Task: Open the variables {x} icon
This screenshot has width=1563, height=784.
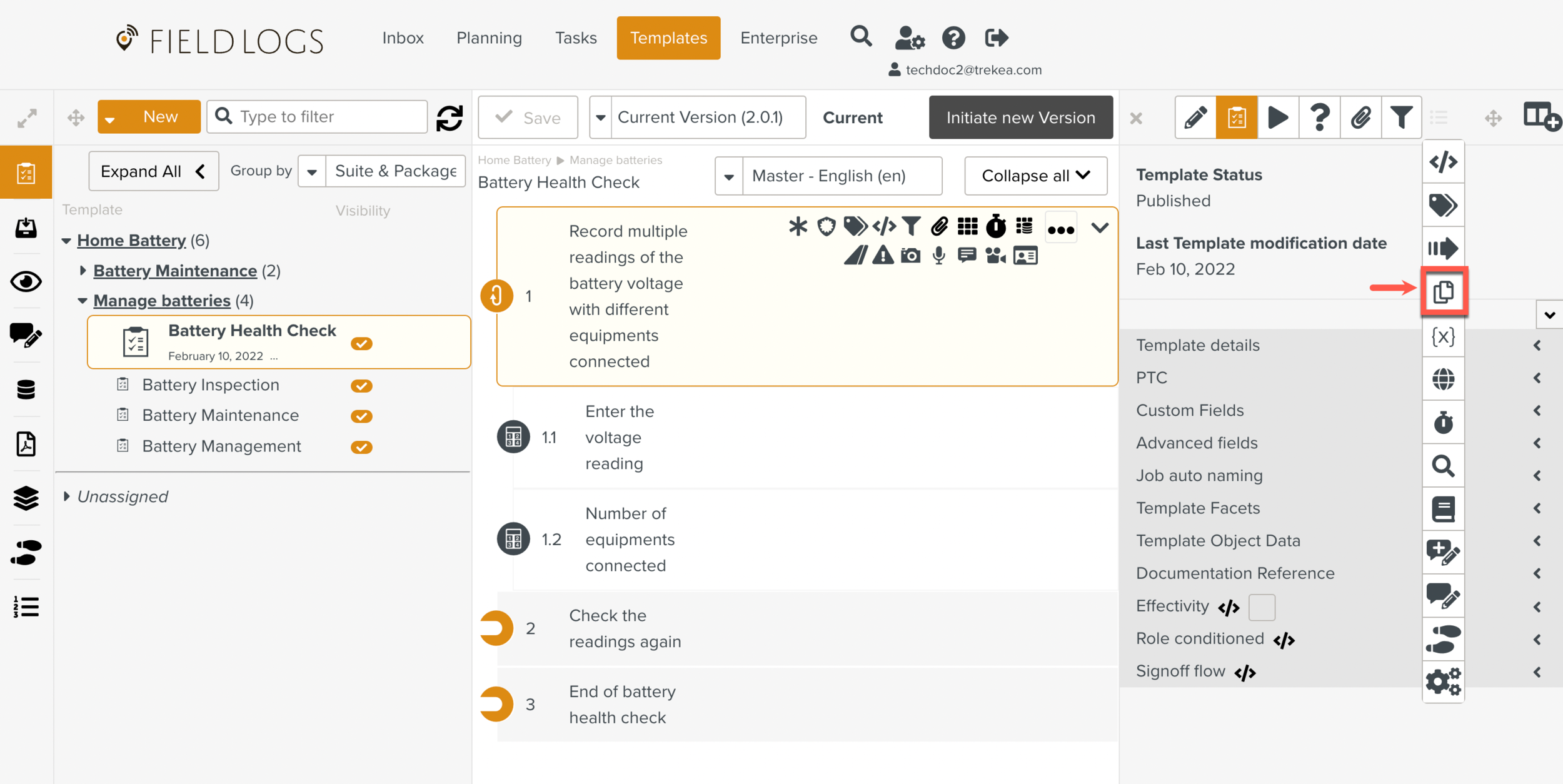Action: click(x=1443, y=336)
